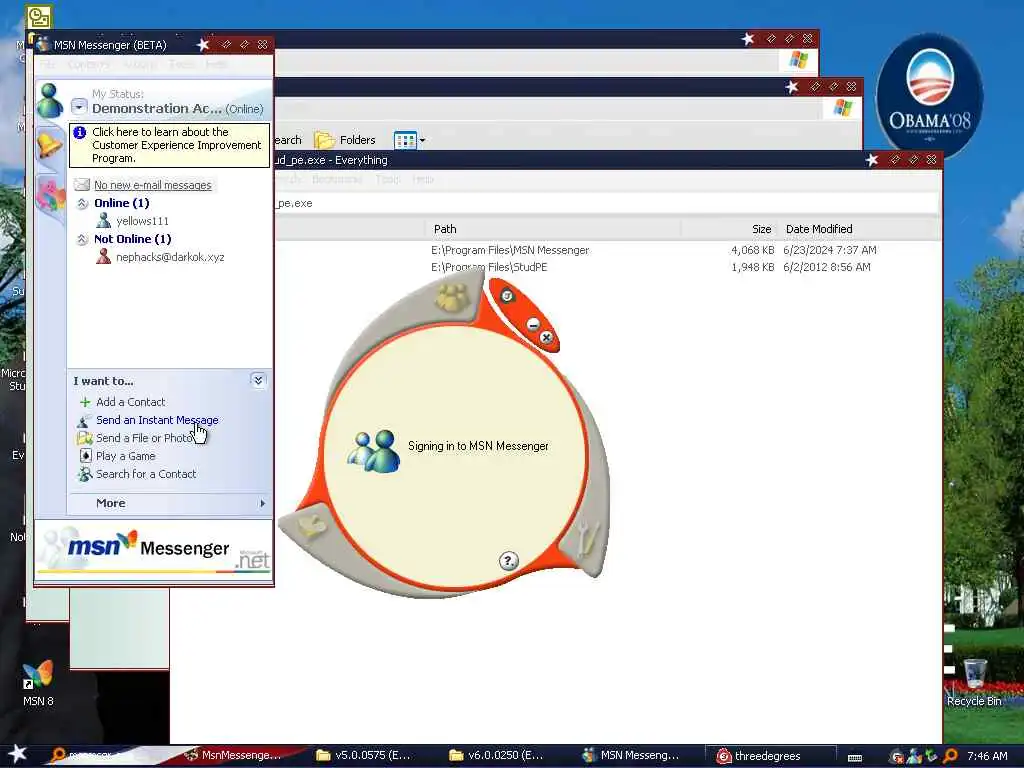Click the Start star button on taskbar
Image resolution: width=1024 pixels, height=768 pixels.
(18, 754)
